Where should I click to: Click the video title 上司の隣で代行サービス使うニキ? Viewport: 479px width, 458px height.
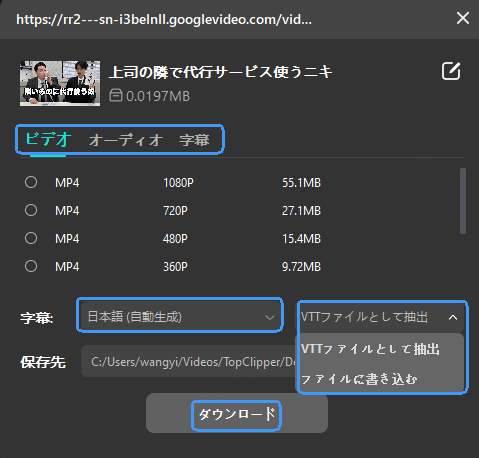coord(220,72)
